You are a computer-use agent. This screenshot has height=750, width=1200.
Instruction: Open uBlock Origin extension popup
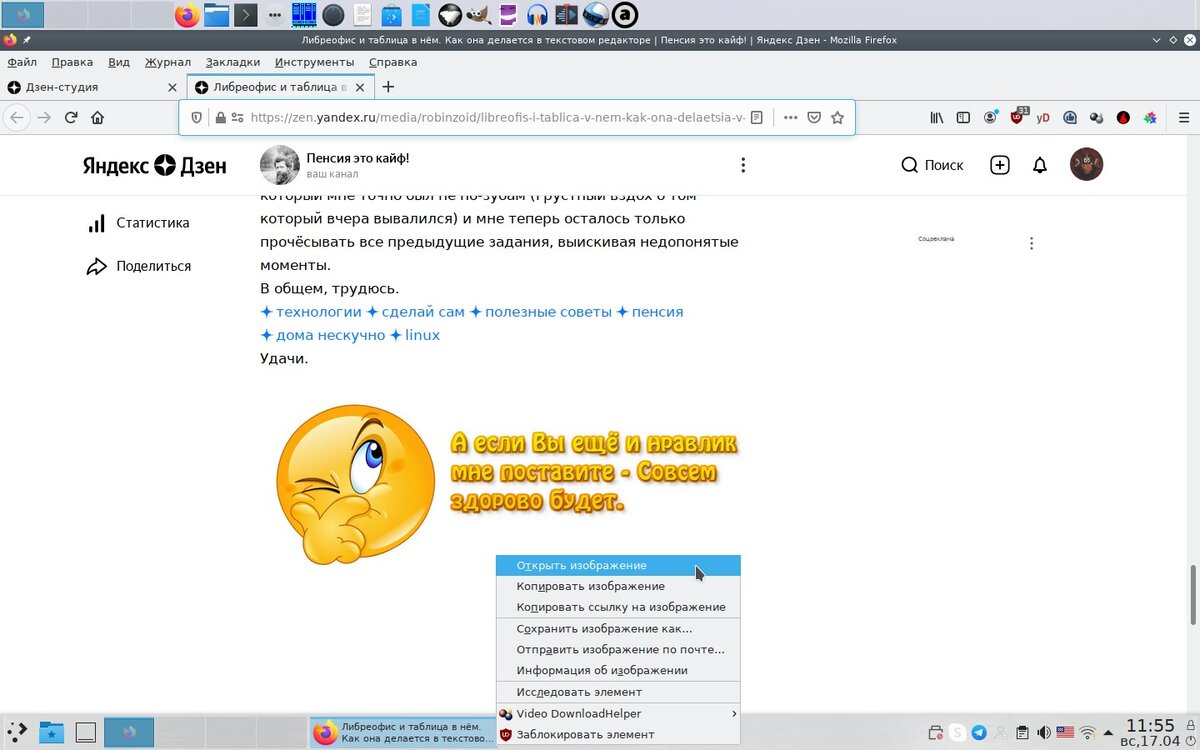pyautogui.click(x=1018, y=116)
